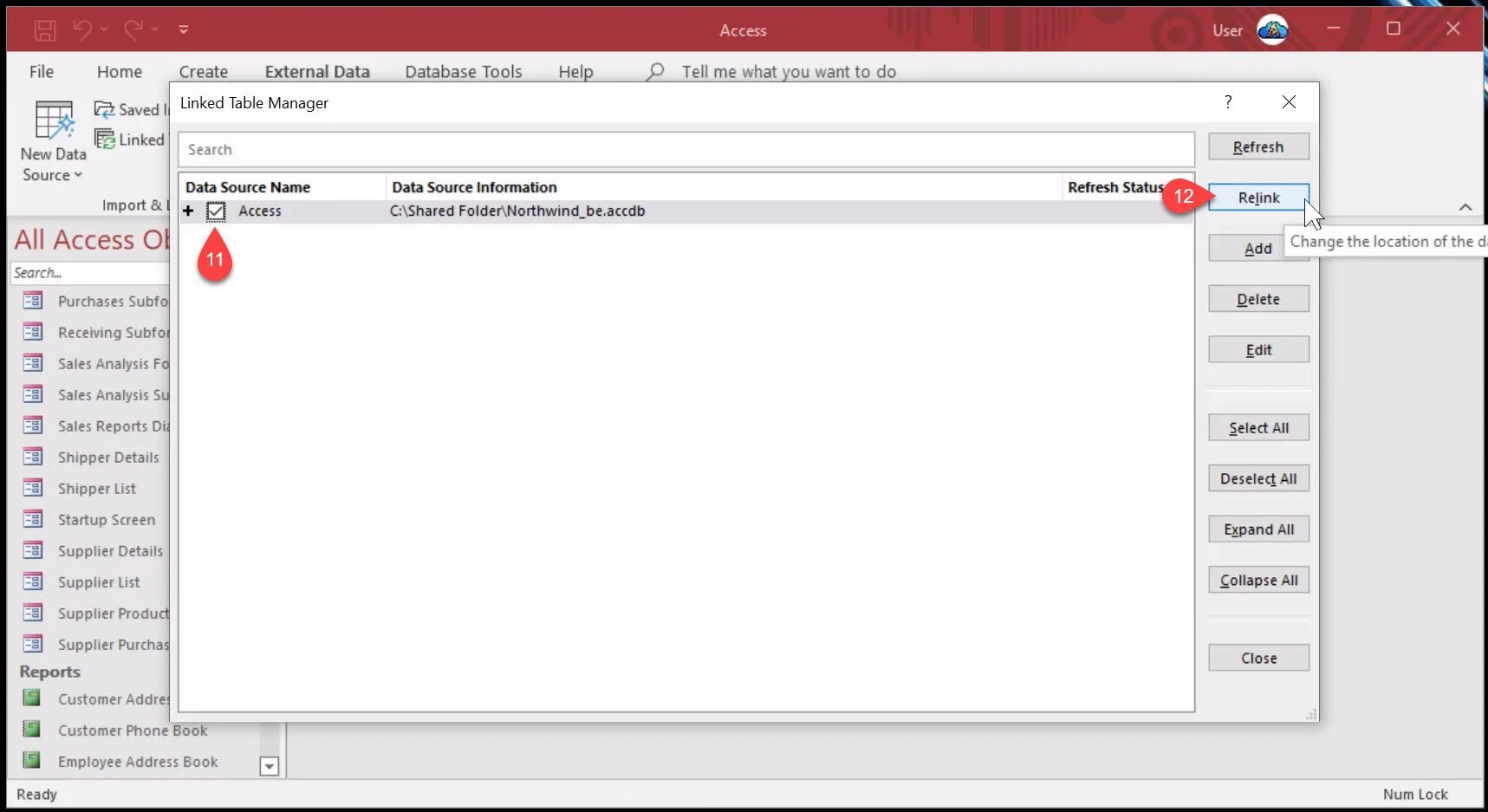The width and height of the screenshot is (1488, 812).
Task: Click the Linked Table Manager help question mark
Action: (x=1228, y=102)
